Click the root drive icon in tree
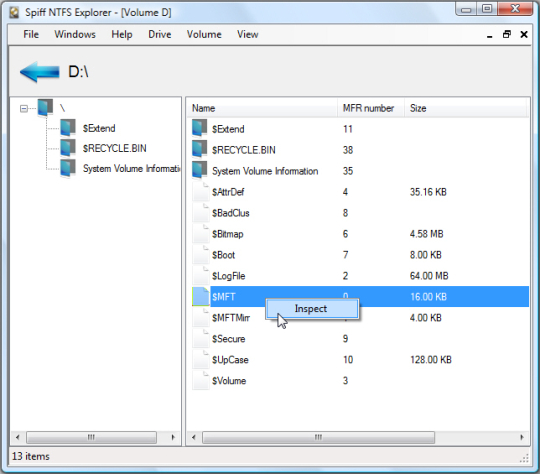540x474 pixels. pos(45,107)
